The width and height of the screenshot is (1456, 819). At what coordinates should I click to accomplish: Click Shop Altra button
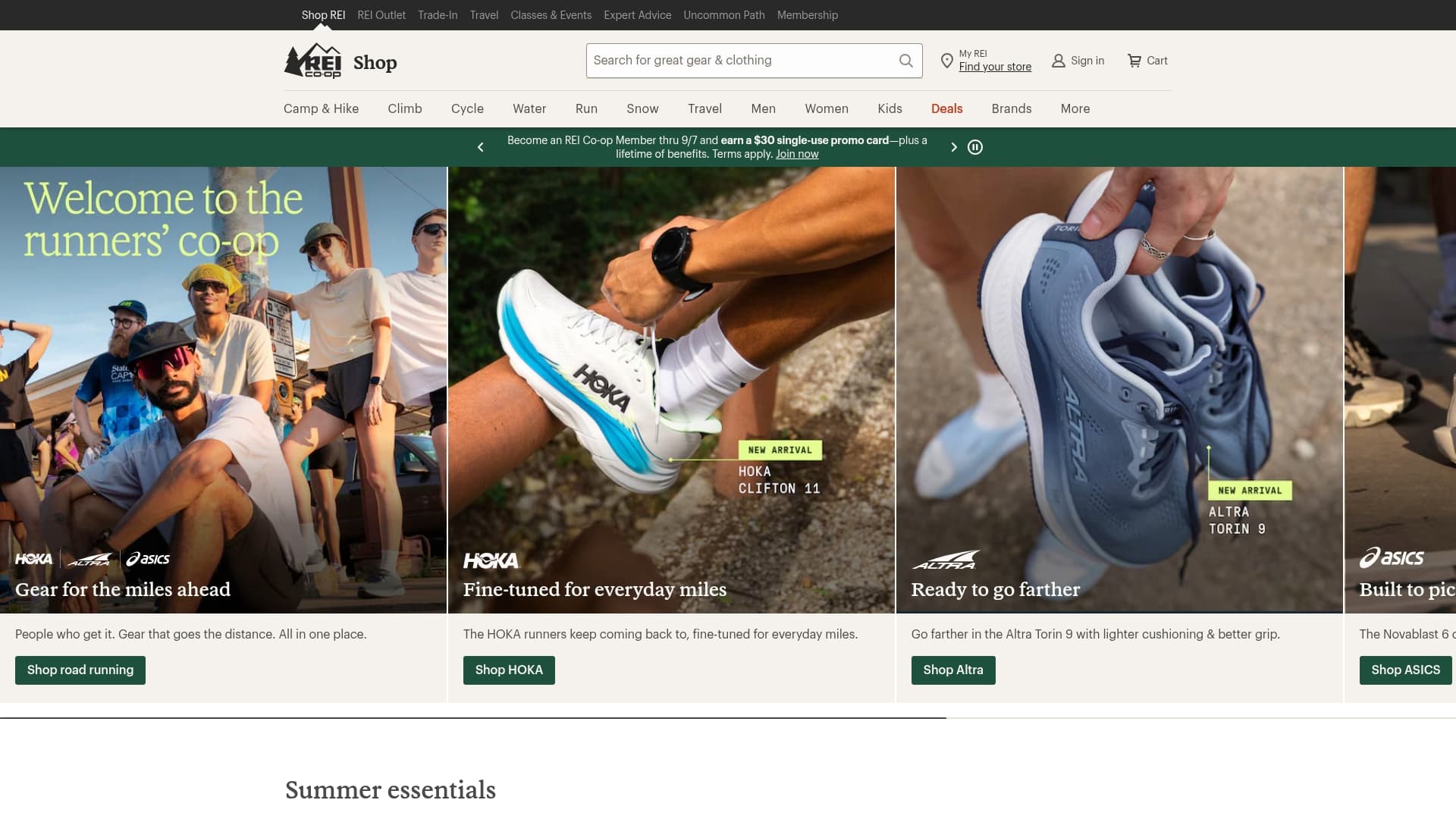pyautogui.click(x=953, y=670)
